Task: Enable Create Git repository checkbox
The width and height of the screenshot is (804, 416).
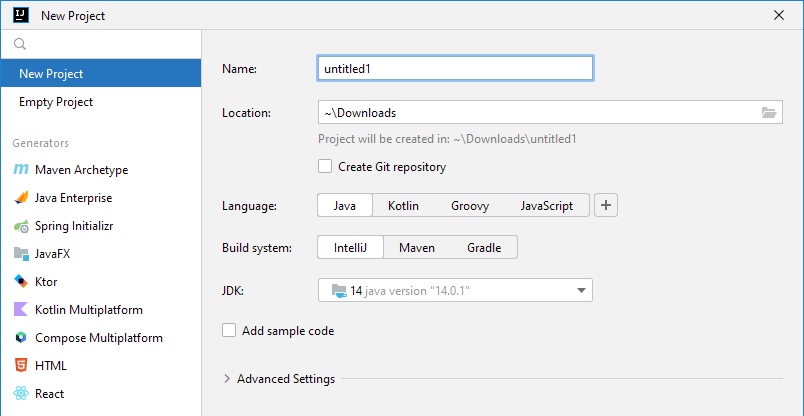Action: point(325,167)
